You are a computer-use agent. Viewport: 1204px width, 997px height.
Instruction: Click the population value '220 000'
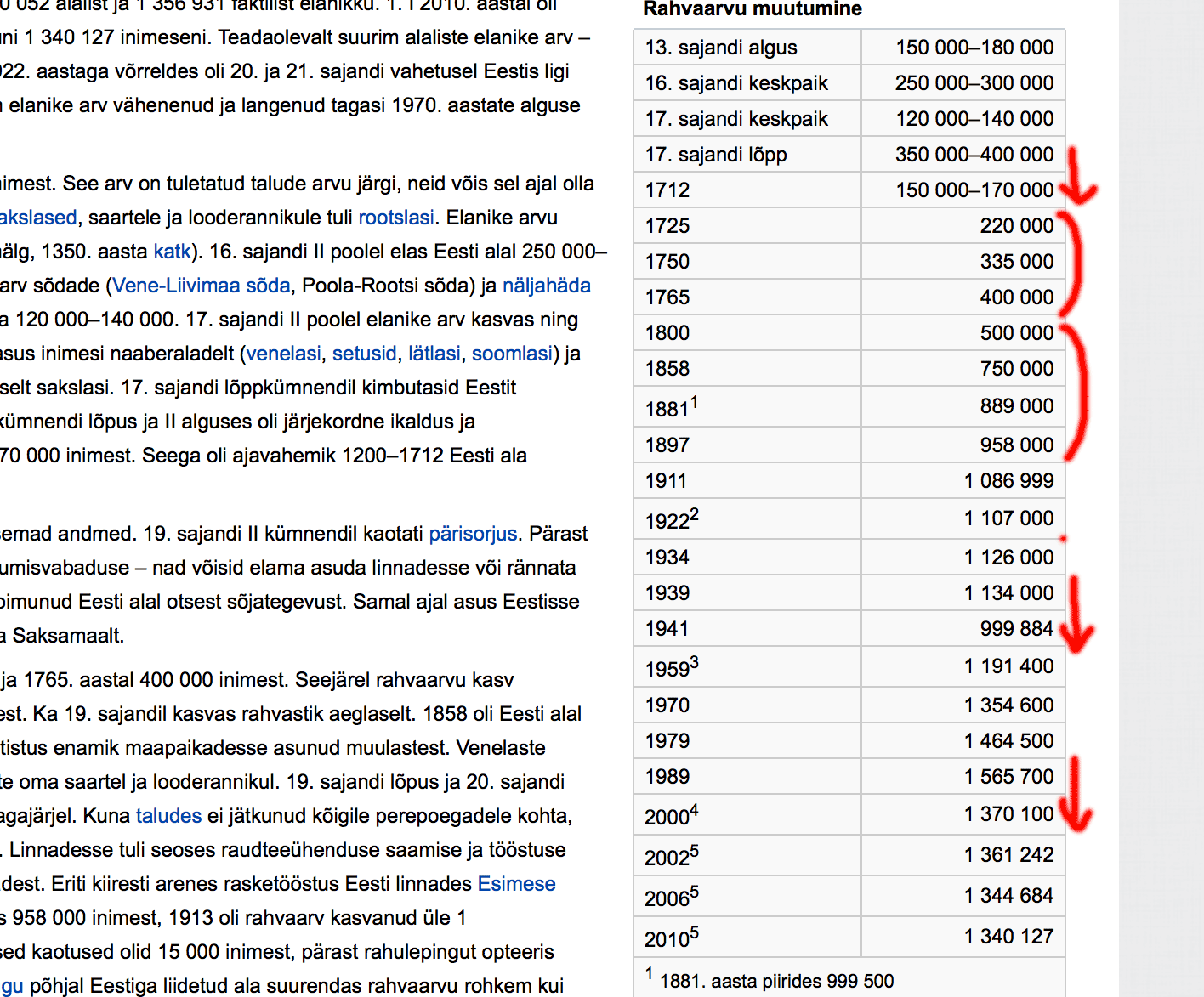click(x=1017, y=226)
